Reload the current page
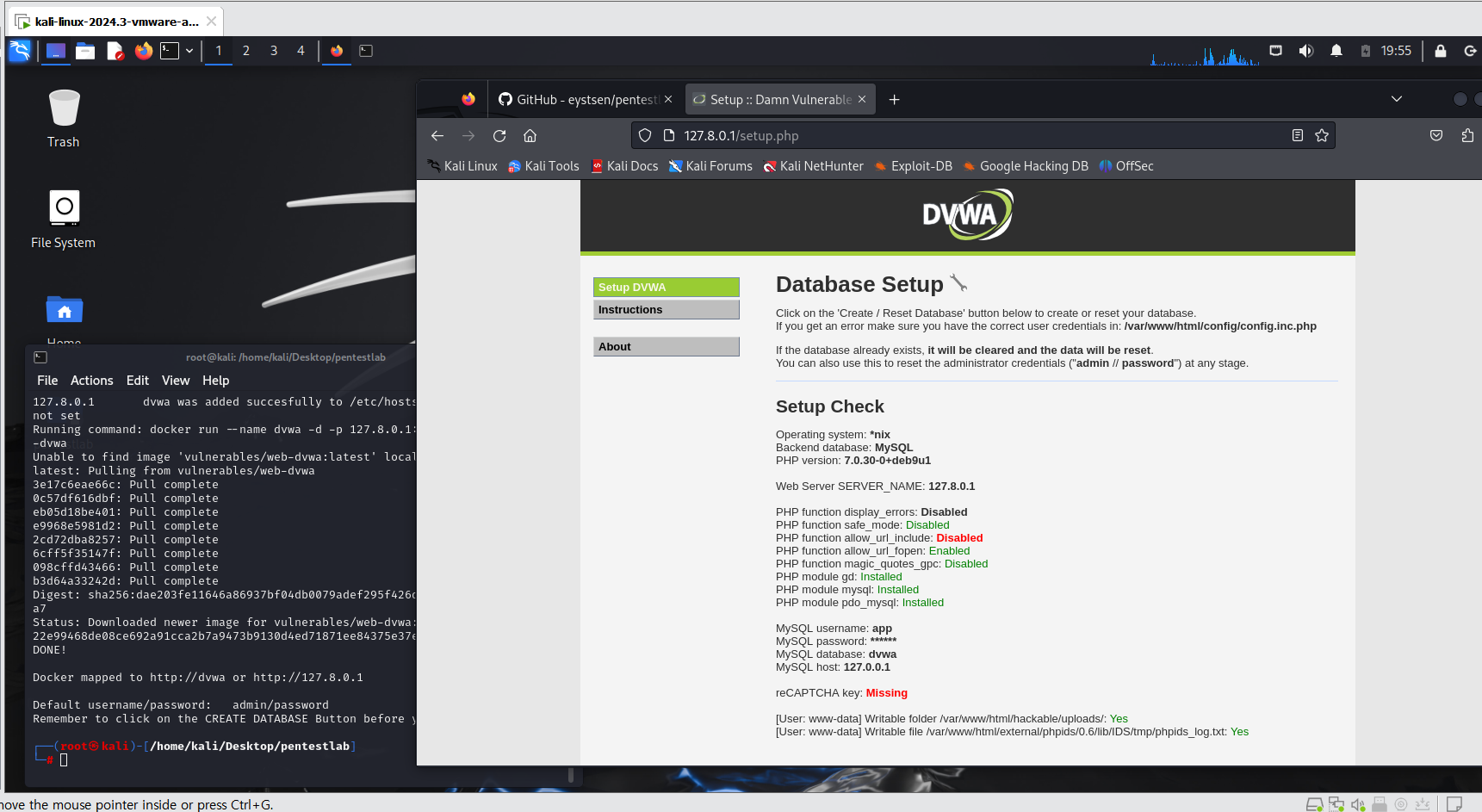Screen dimensions: 1482x812 [x=499, y=136]
